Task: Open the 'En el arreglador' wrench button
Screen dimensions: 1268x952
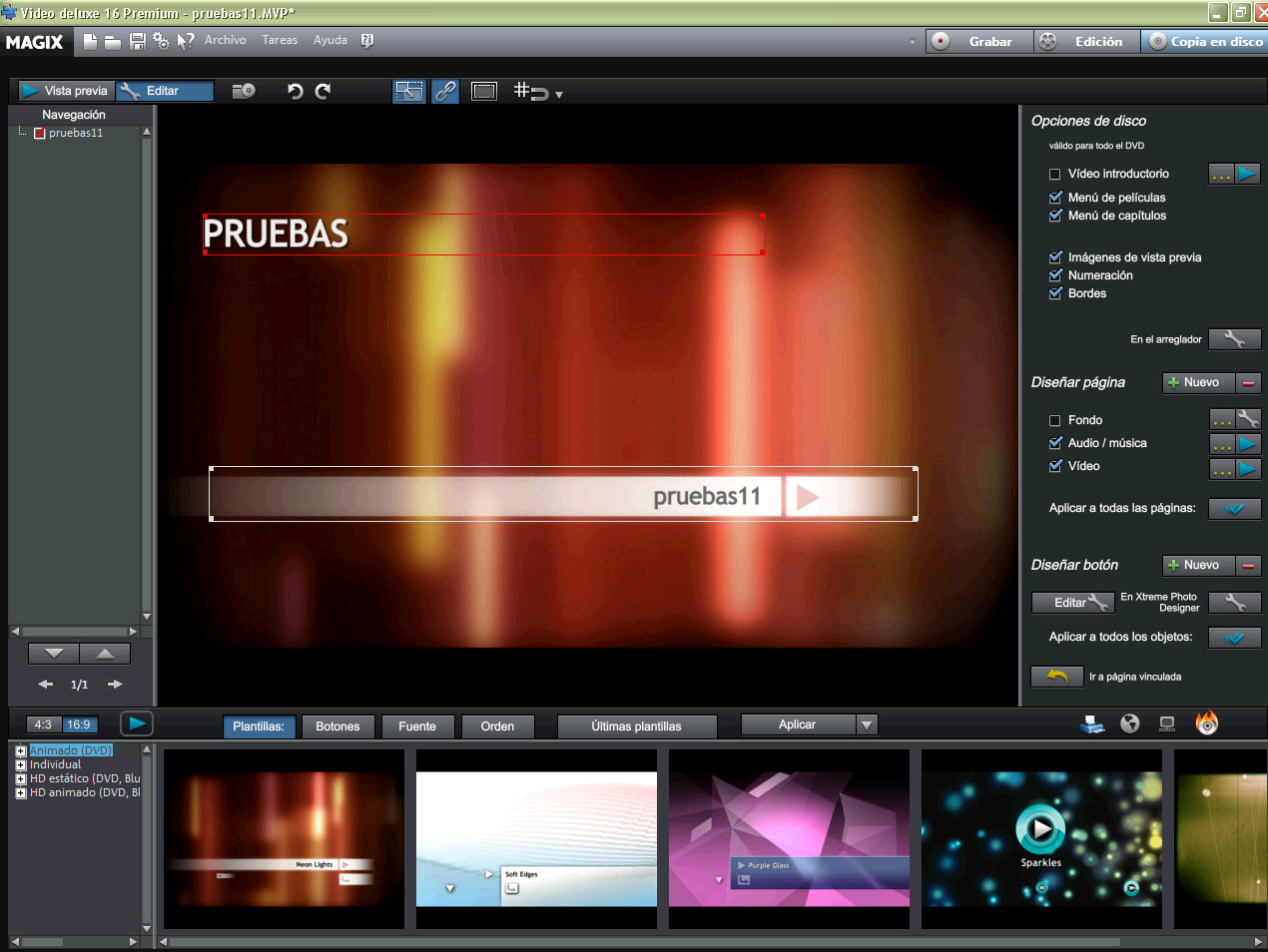Action: pyautogui.click(x=1234, y=339)
